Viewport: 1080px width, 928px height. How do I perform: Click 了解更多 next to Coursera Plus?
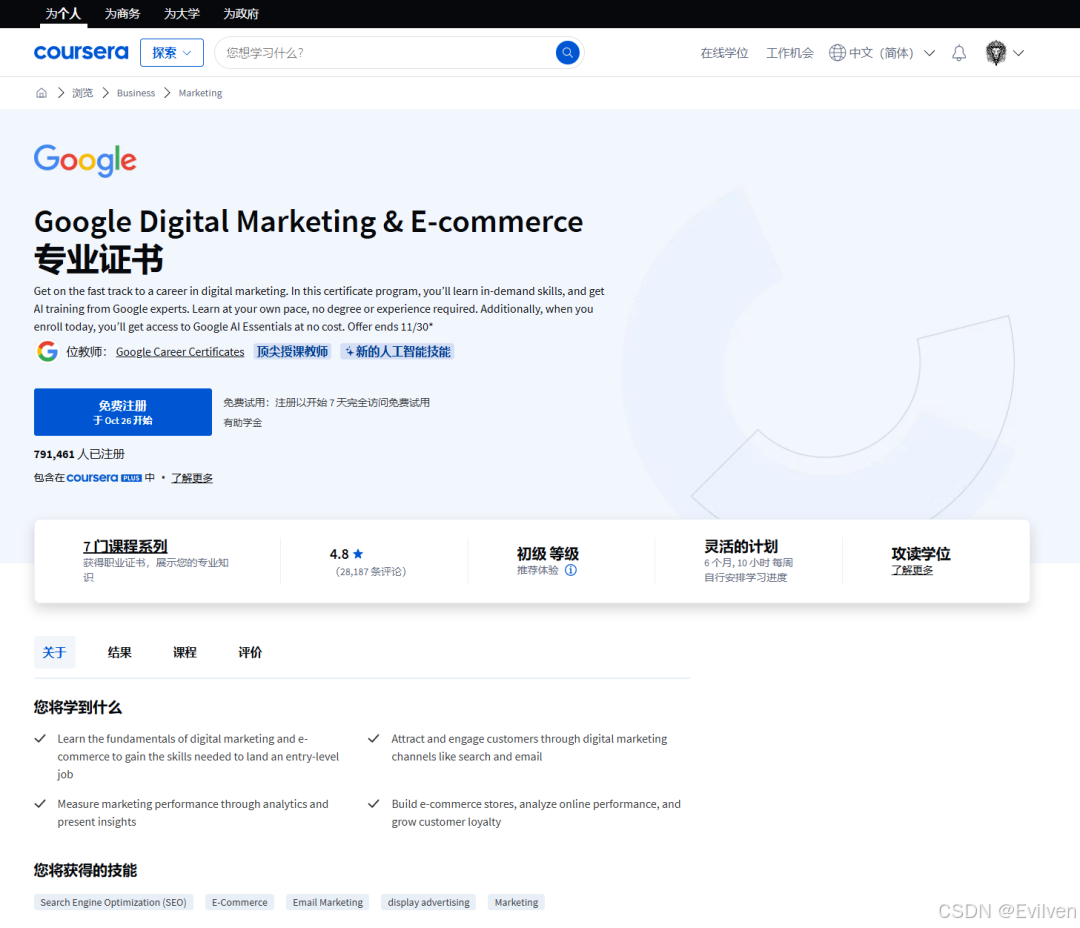point(192,478)
